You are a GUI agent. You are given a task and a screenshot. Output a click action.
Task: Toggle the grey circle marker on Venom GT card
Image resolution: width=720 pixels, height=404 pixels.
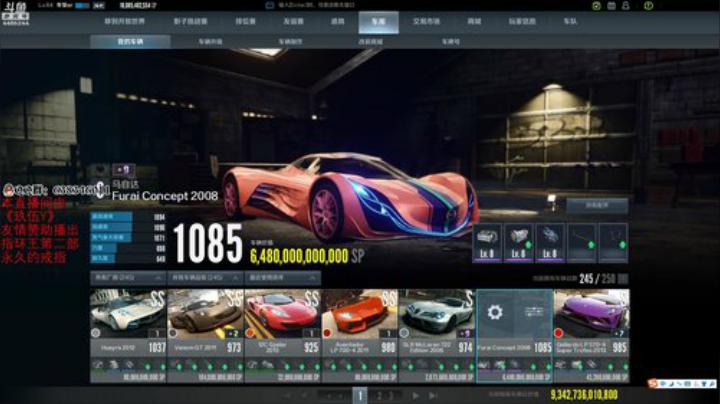(x=173, y=333)
